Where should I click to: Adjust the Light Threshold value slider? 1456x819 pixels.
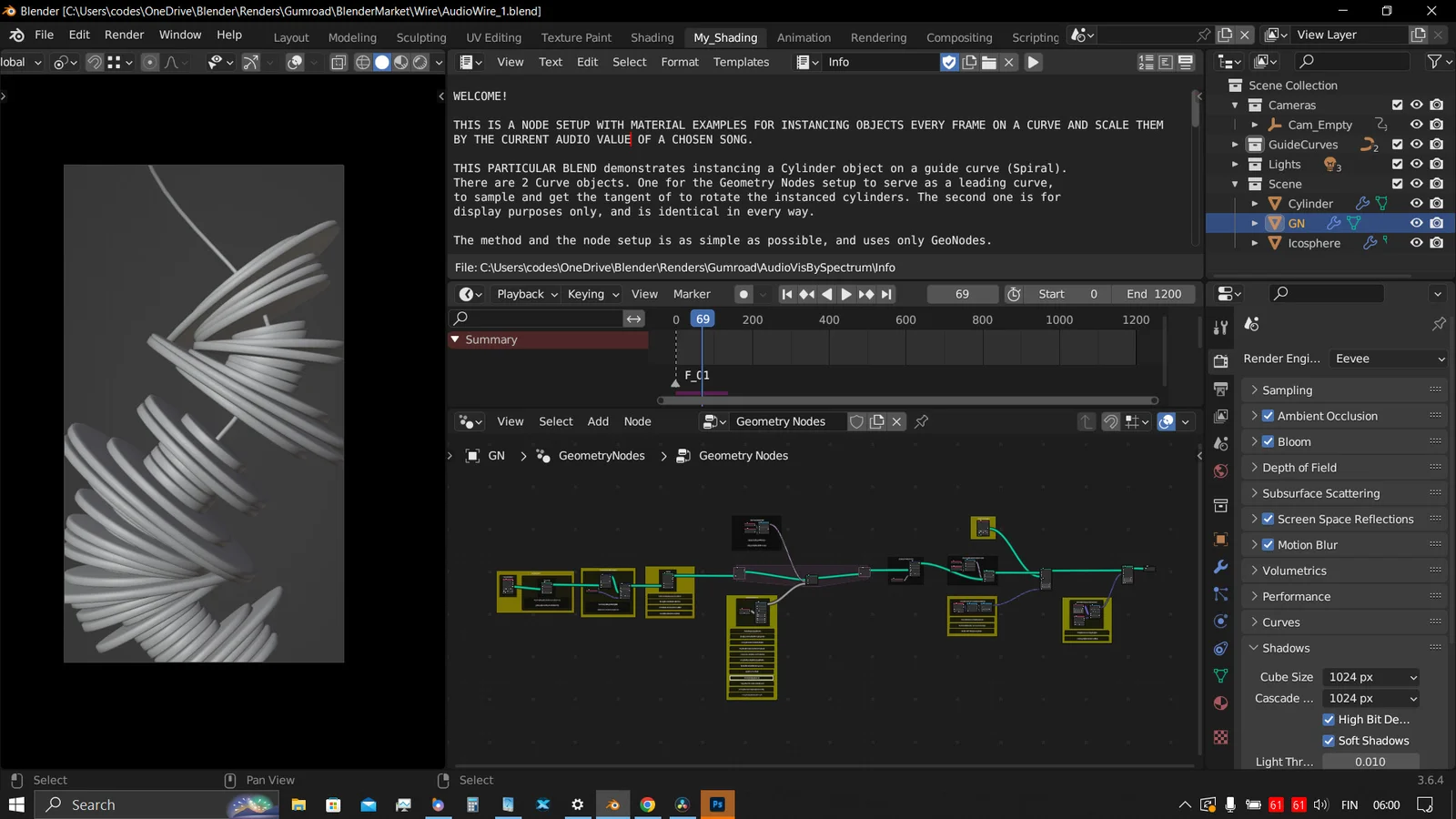1370,762
